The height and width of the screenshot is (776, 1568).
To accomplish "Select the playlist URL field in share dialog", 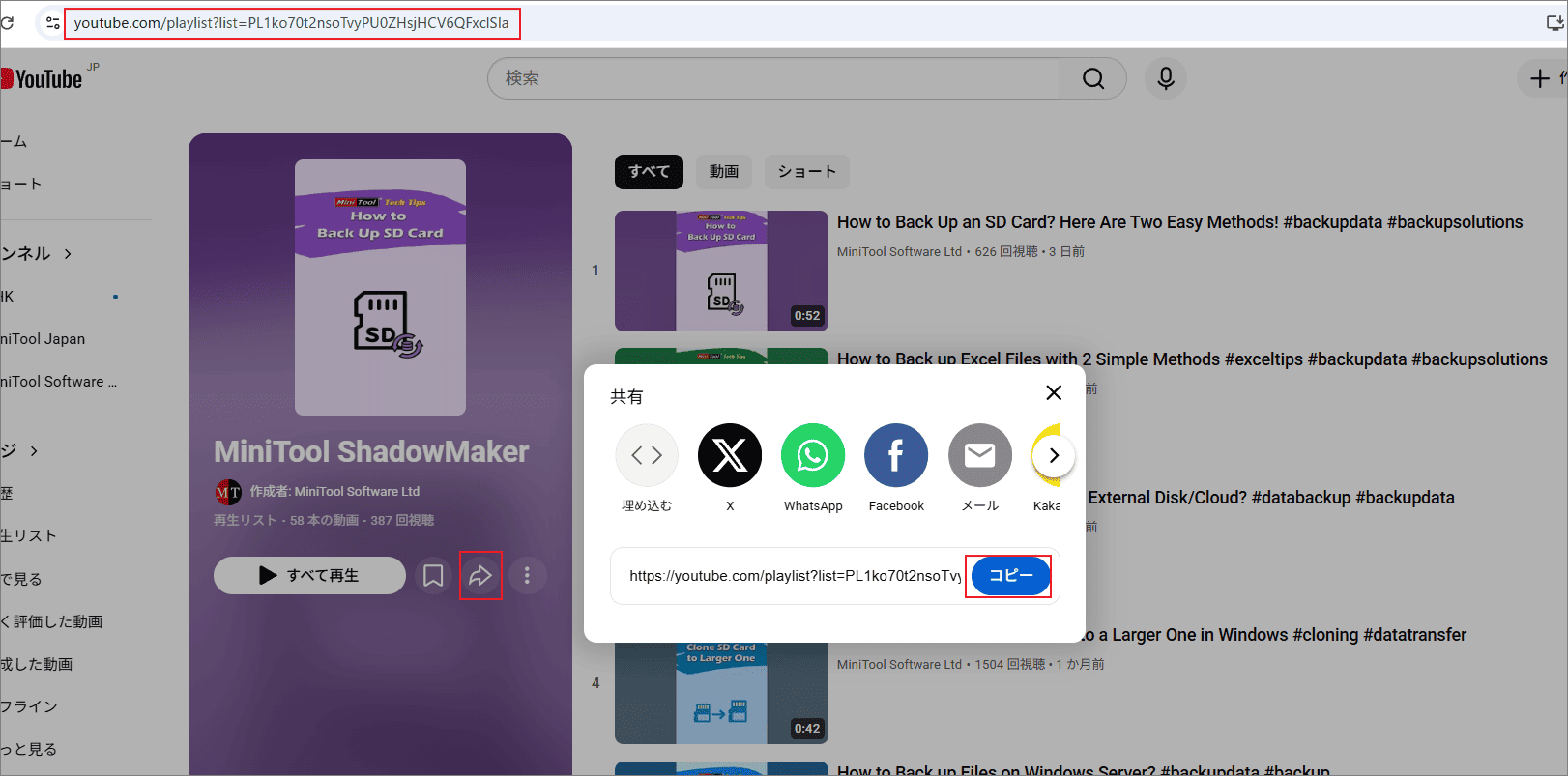I will tap(793, 576).
